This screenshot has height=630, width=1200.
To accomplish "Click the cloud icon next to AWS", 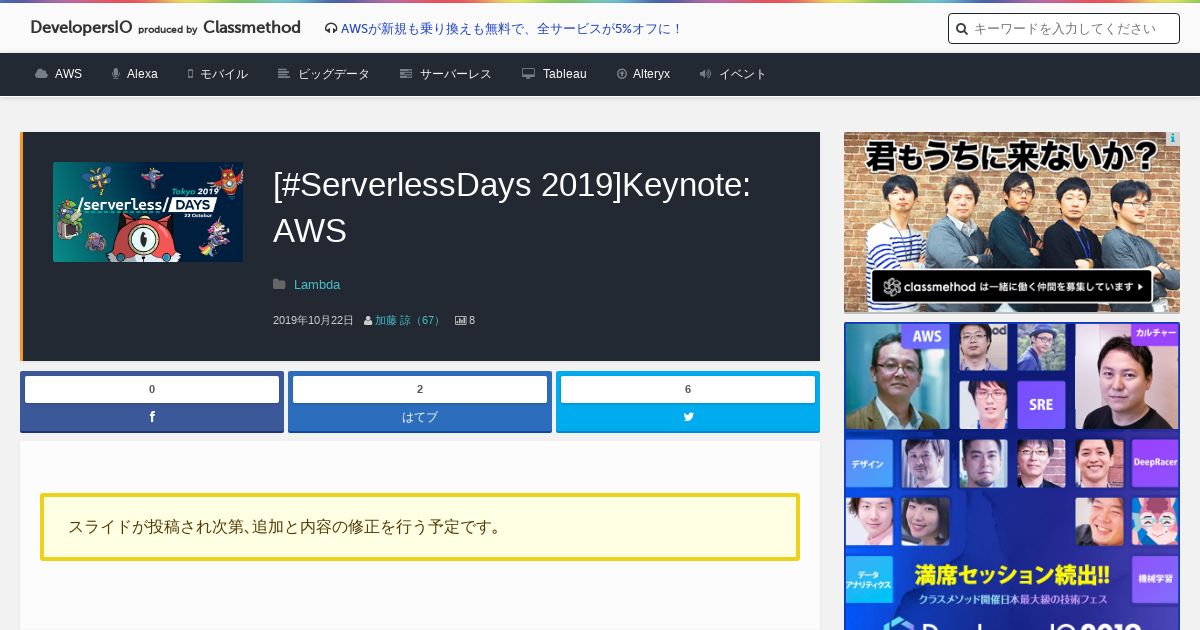I will click(x=41, y=74).
